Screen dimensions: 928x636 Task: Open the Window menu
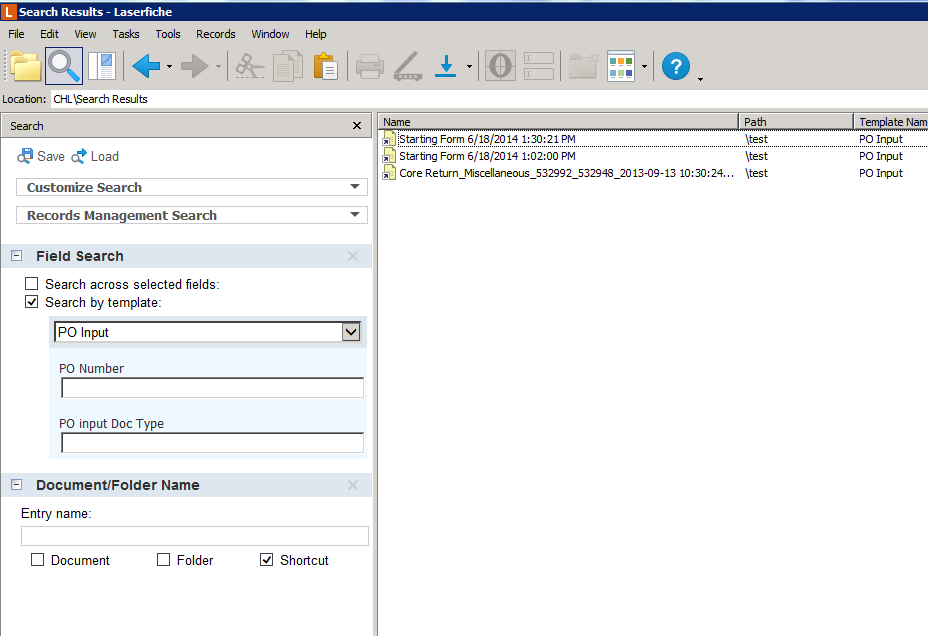(270, 34)
